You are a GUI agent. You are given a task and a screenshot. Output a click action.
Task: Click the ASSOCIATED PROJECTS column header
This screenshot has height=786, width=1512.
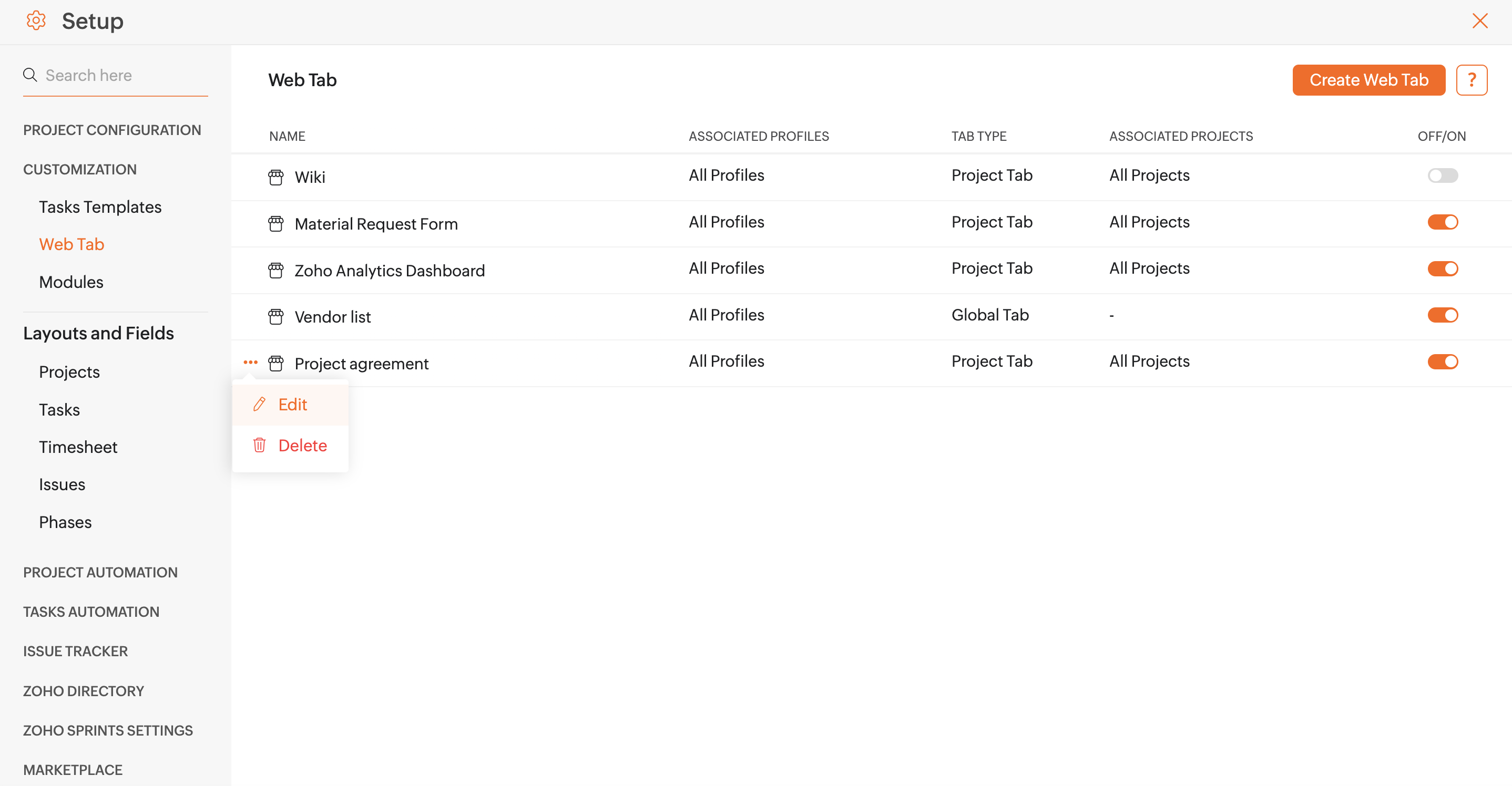click(1181, 136)
